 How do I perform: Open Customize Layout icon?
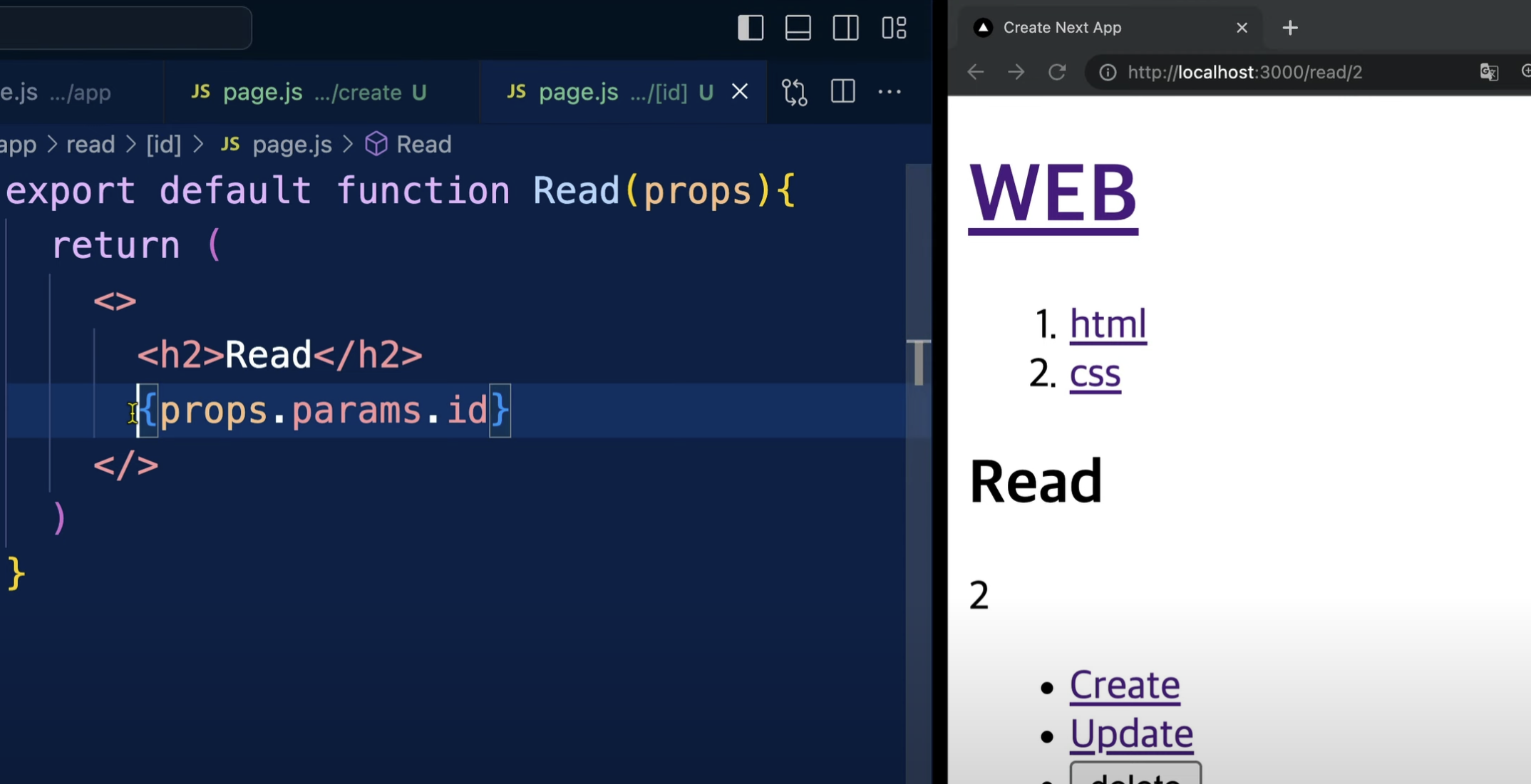point(894,28)
